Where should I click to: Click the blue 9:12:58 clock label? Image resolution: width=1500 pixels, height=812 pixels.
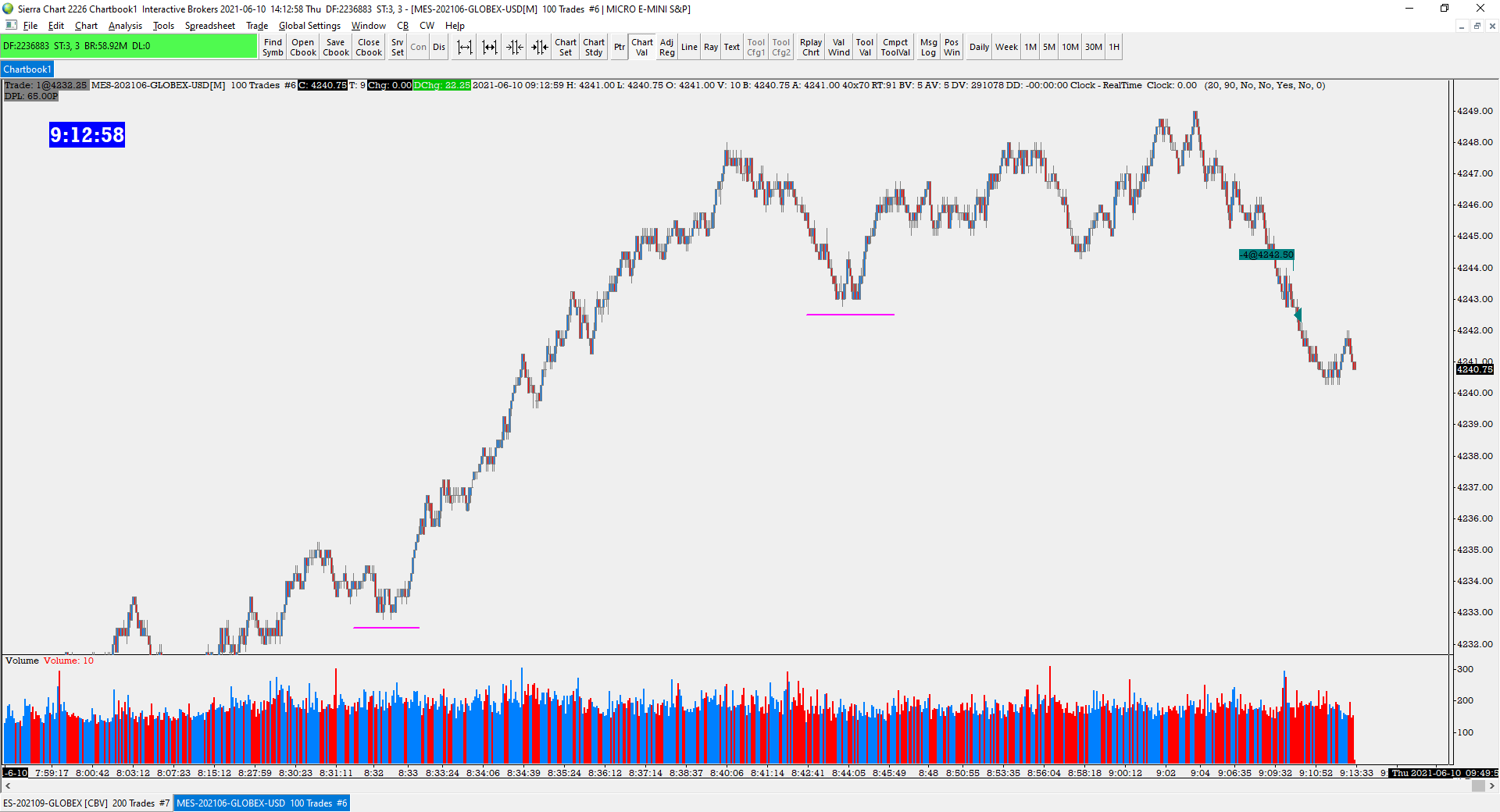(87, 135)
